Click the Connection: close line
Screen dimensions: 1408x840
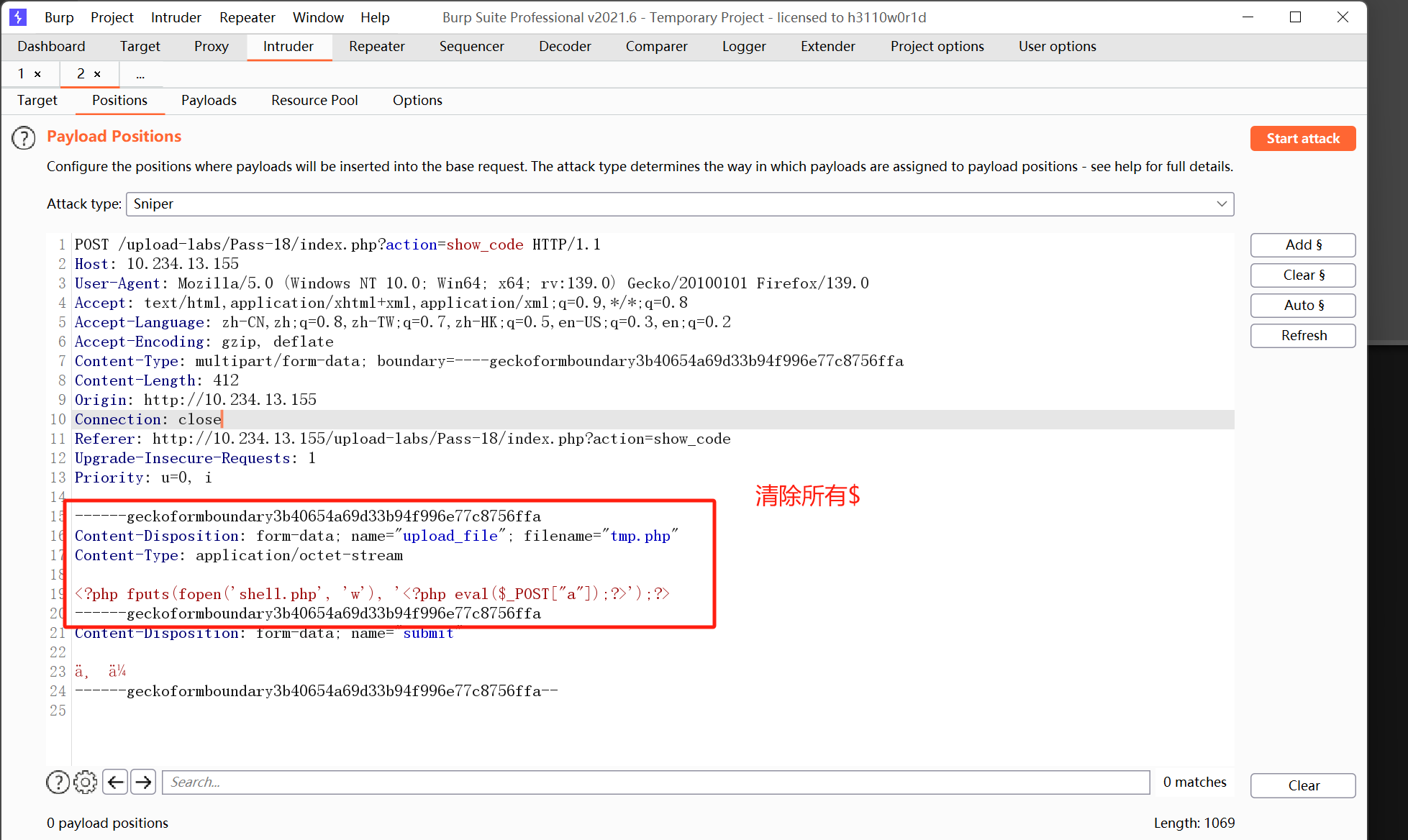(148, 419)
